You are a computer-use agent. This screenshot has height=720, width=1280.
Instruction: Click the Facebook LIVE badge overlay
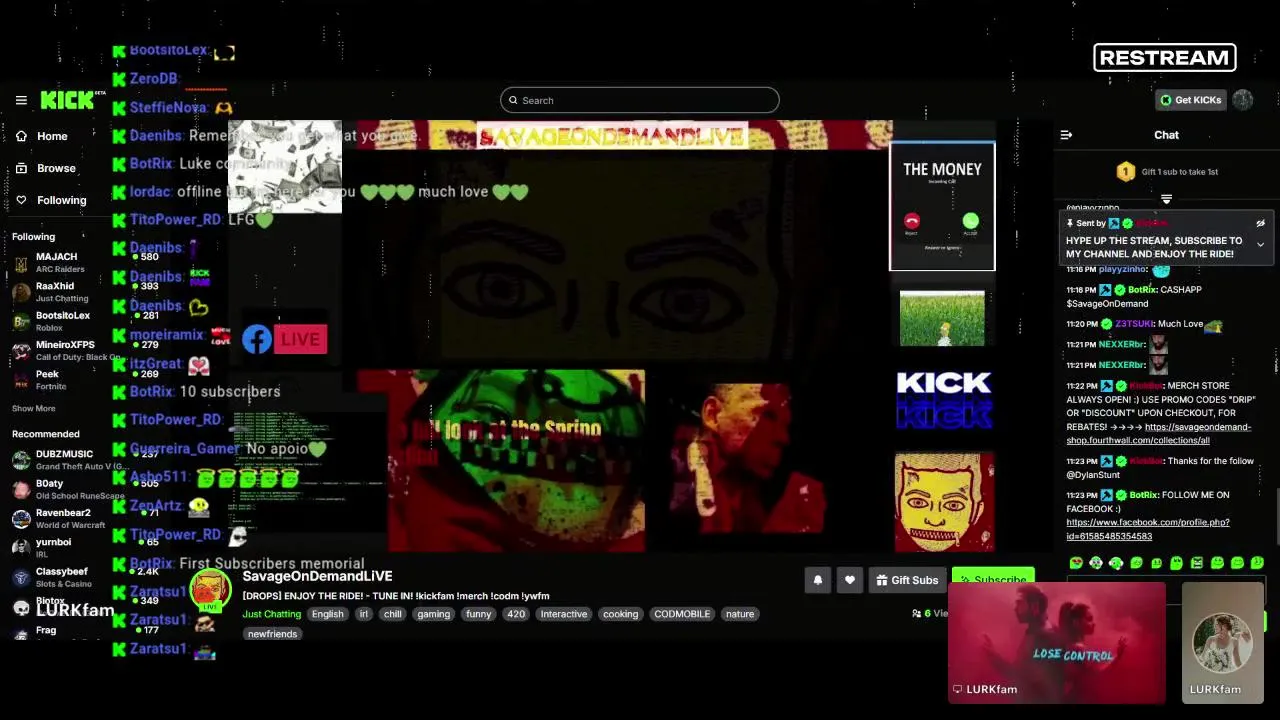284,340
